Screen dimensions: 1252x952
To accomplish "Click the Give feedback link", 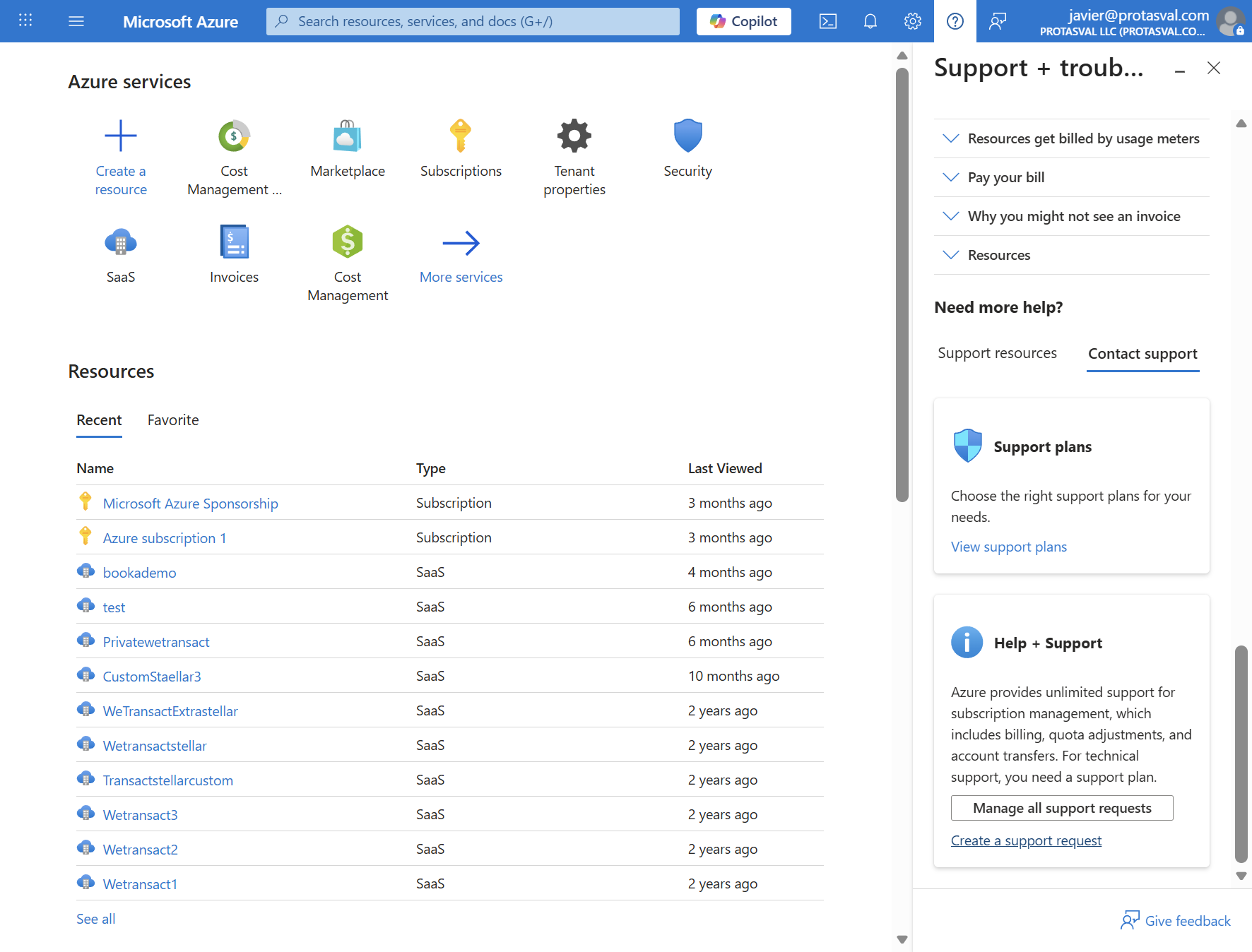I will click(1176, 921).
